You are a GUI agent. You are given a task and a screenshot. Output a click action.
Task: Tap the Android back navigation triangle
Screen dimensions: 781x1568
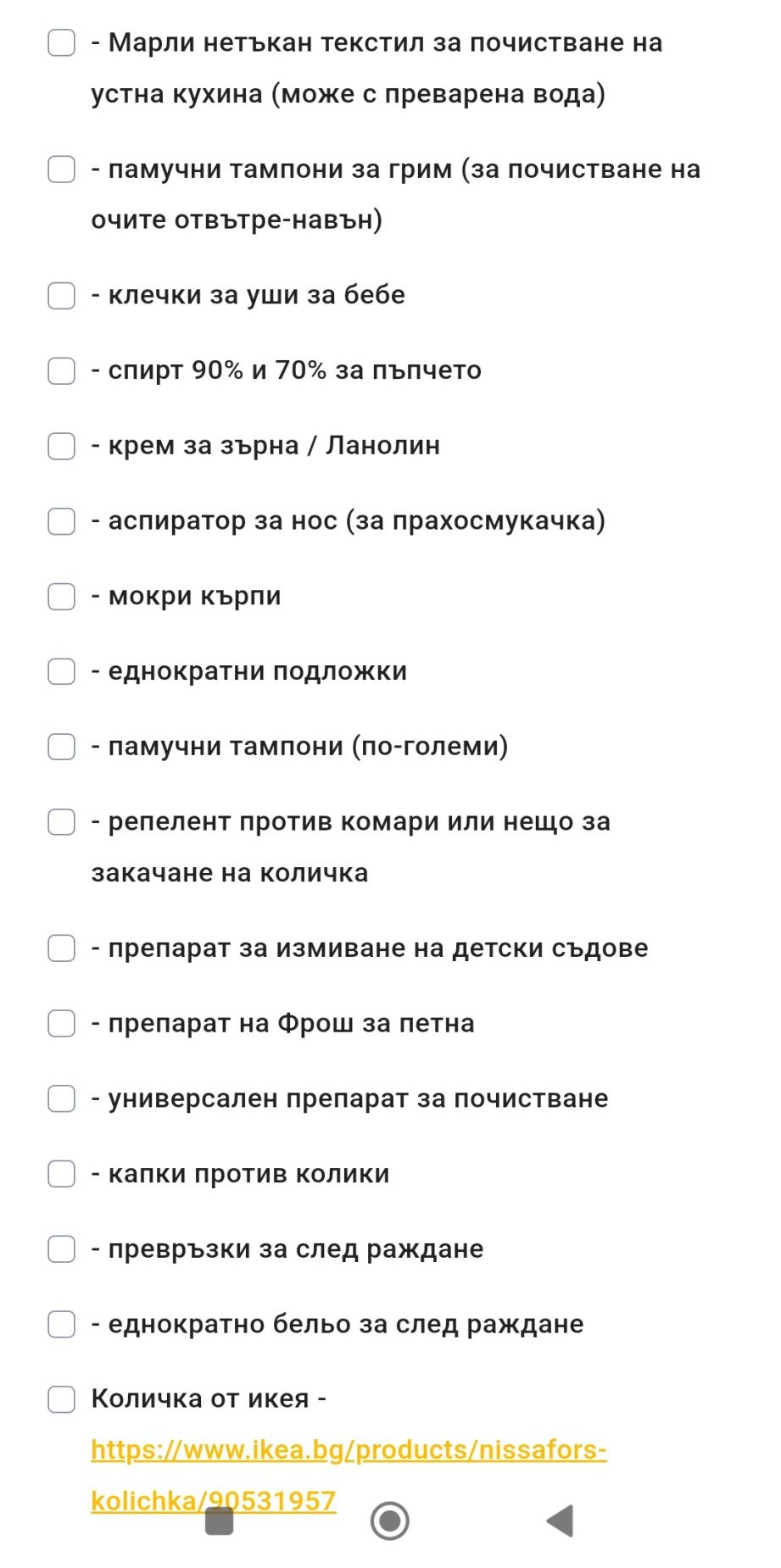click(561, 1521)
